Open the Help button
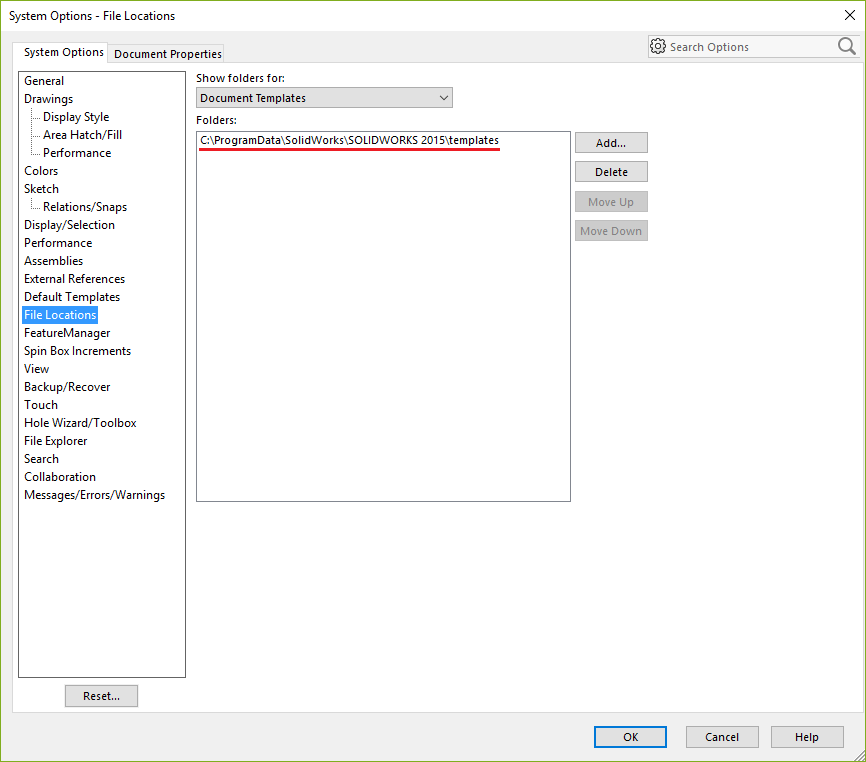This screenshot has width=866, height=762. [807, 737]
